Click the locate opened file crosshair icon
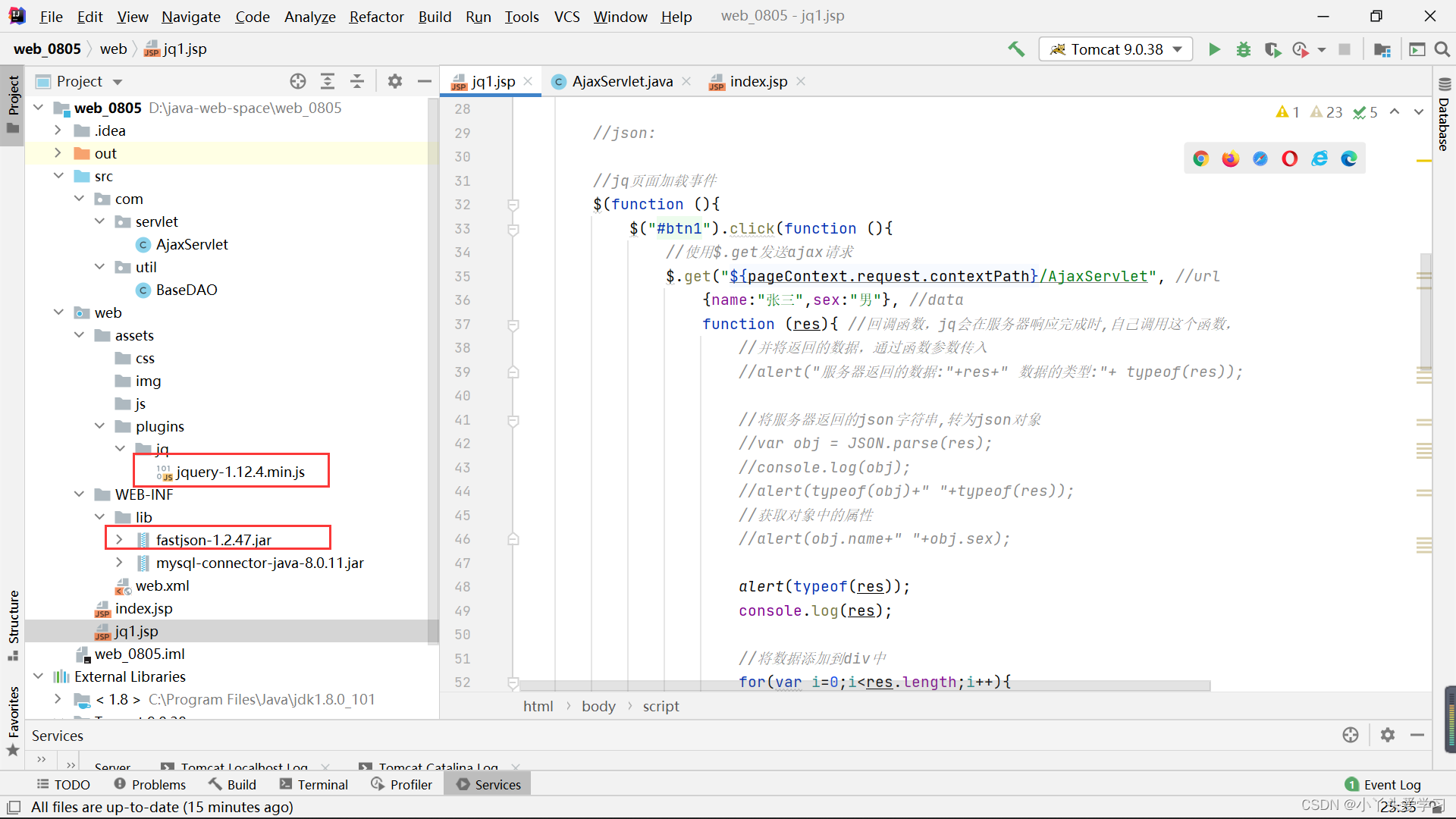The height and width of the screenshot is (819, 1456). click(298, 81)
